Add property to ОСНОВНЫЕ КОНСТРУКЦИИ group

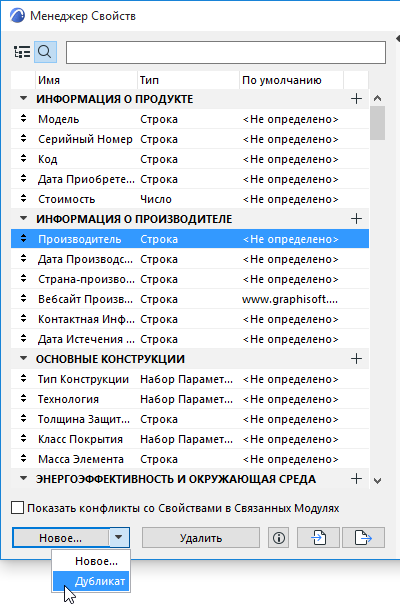coord(356,359)
